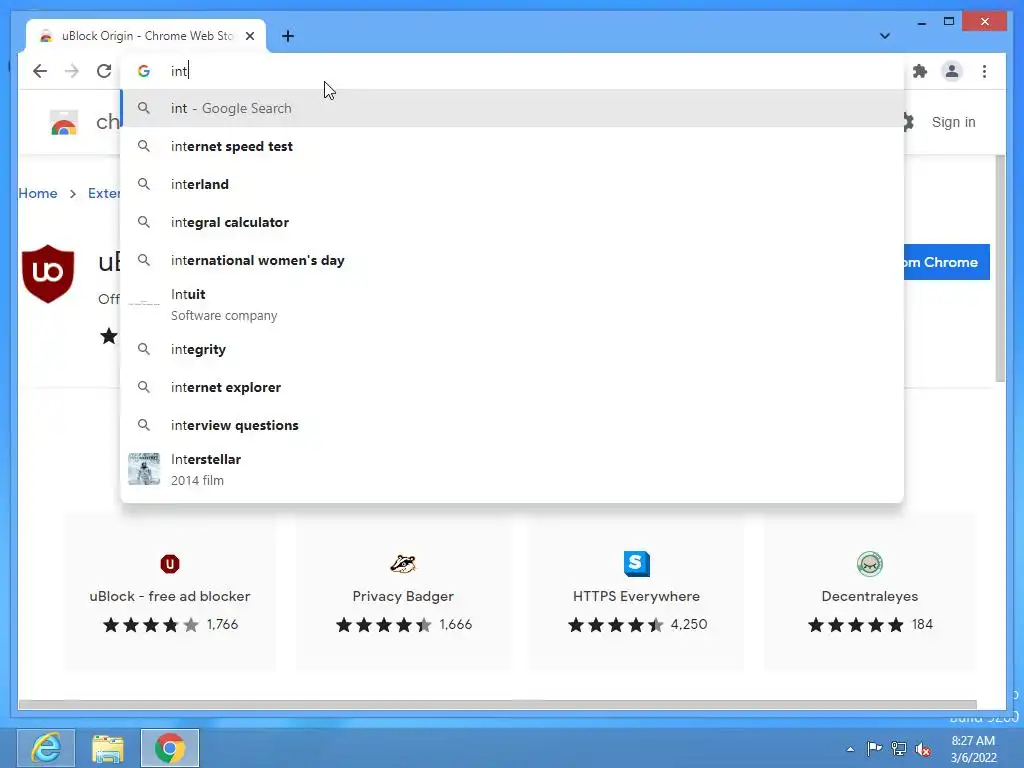Open the Action Center flag icon
Image resolution: width=1024 pixels, height=768 pixels.
click(874, 749)
